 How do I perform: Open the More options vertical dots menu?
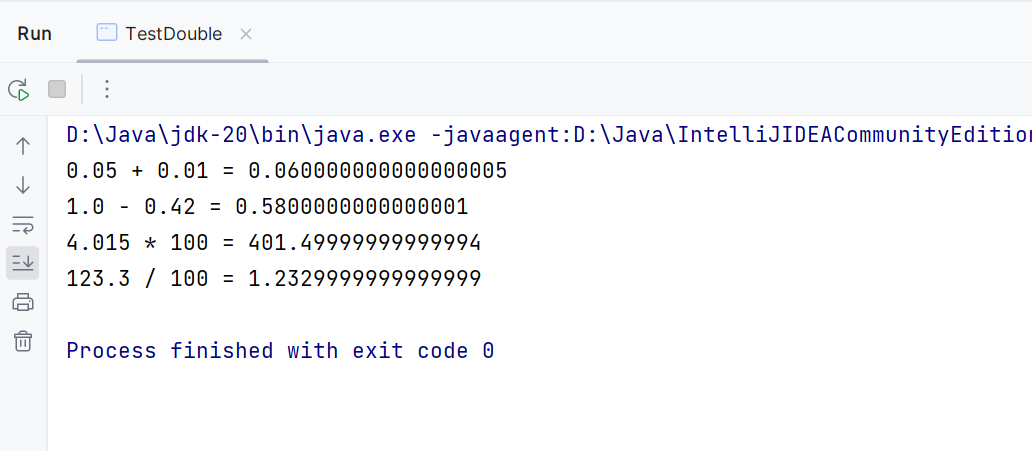click(107, 89)
